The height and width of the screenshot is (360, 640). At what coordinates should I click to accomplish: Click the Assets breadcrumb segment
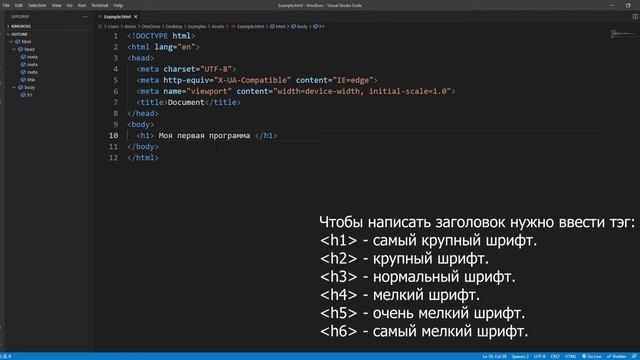point(218,27)
